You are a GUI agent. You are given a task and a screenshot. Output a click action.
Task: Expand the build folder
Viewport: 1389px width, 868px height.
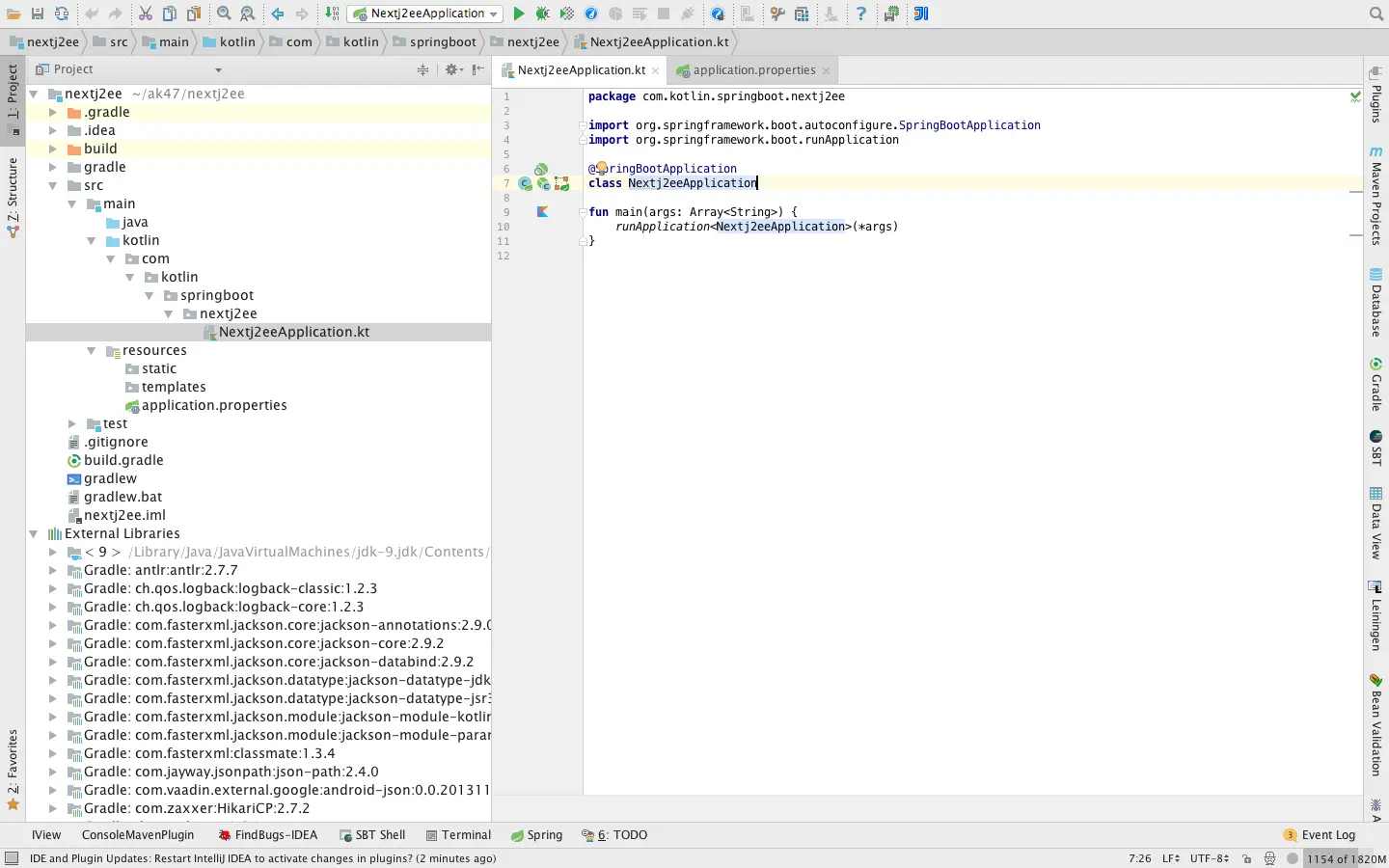tap(53, 149)
